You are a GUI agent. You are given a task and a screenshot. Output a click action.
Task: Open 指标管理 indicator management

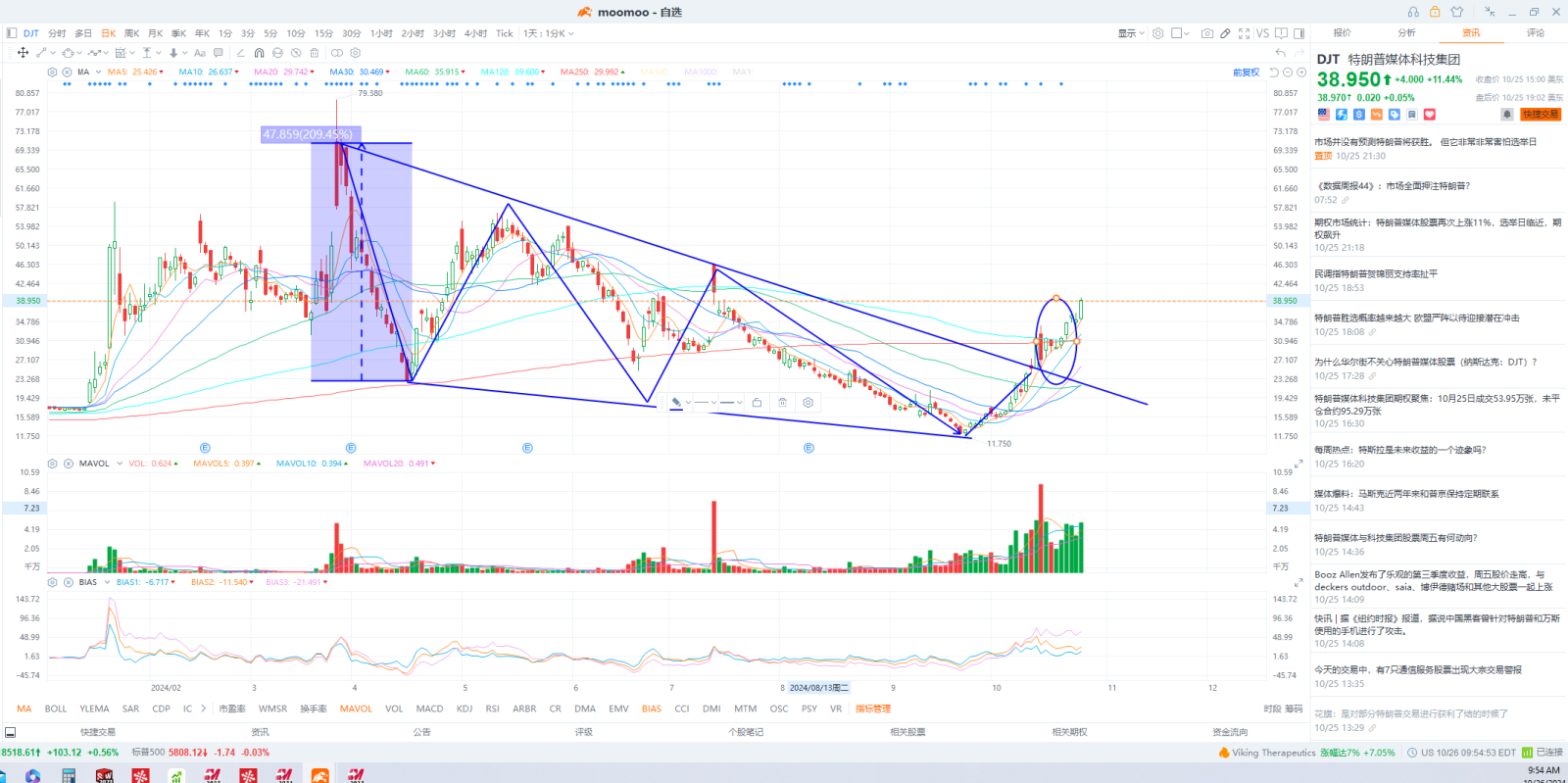click(x=873, y=709)
